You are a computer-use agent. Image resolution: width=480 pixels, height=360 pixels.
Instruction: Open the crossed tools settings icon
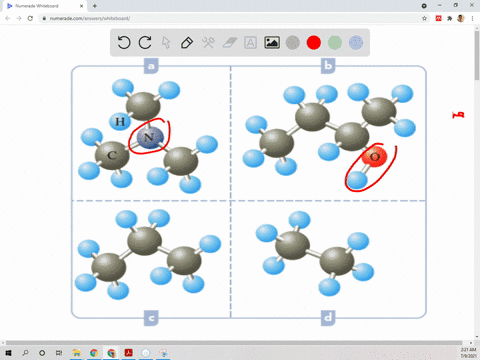(208, 43)
